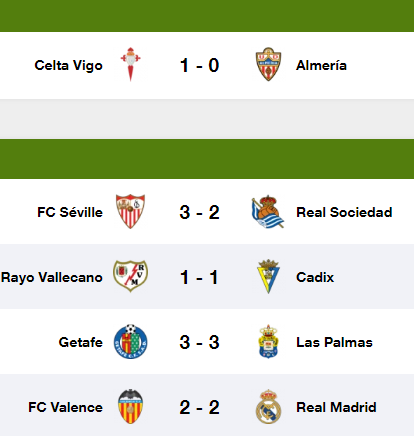Viewport: 414px width, 436px height.
Task: View the 3 - 3 match details
Action: [199, 342]
